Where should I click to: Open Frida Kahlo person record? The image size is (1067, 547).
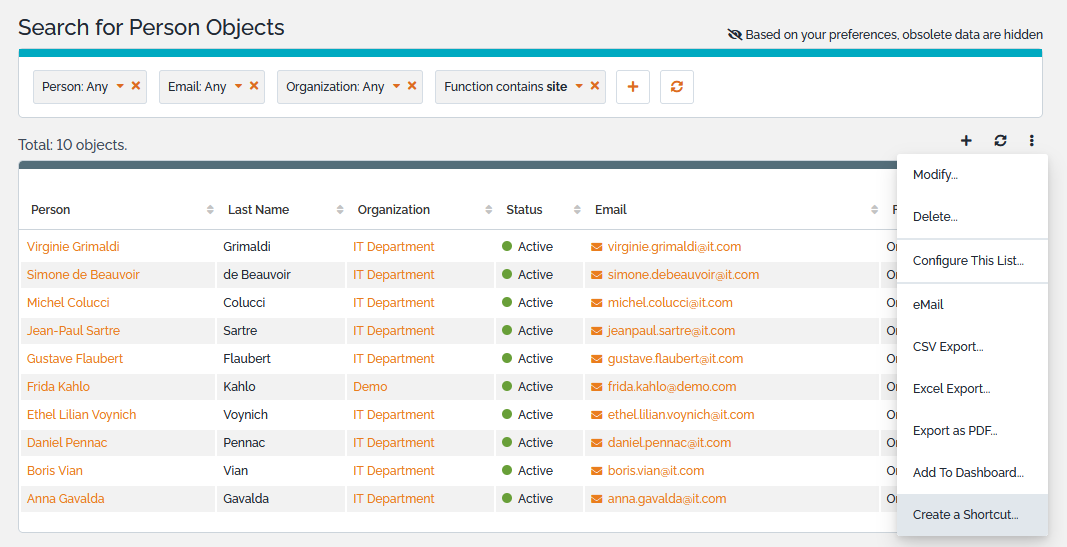[58, 387]
